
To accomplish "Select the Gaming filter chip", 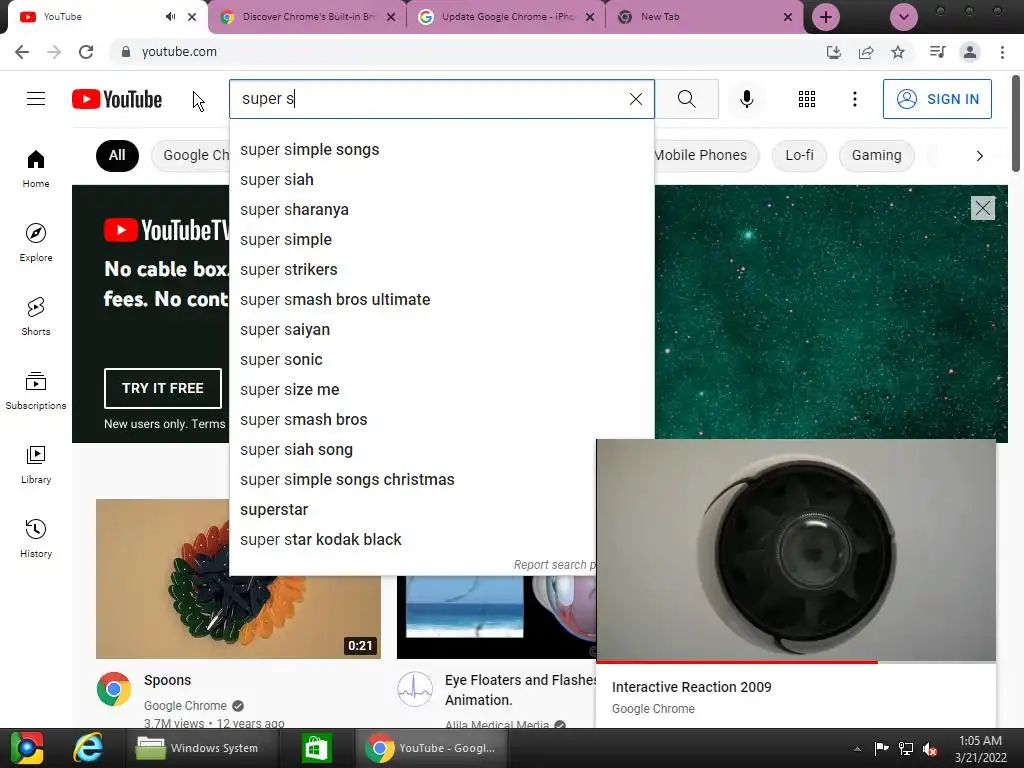I will [876, 155].
